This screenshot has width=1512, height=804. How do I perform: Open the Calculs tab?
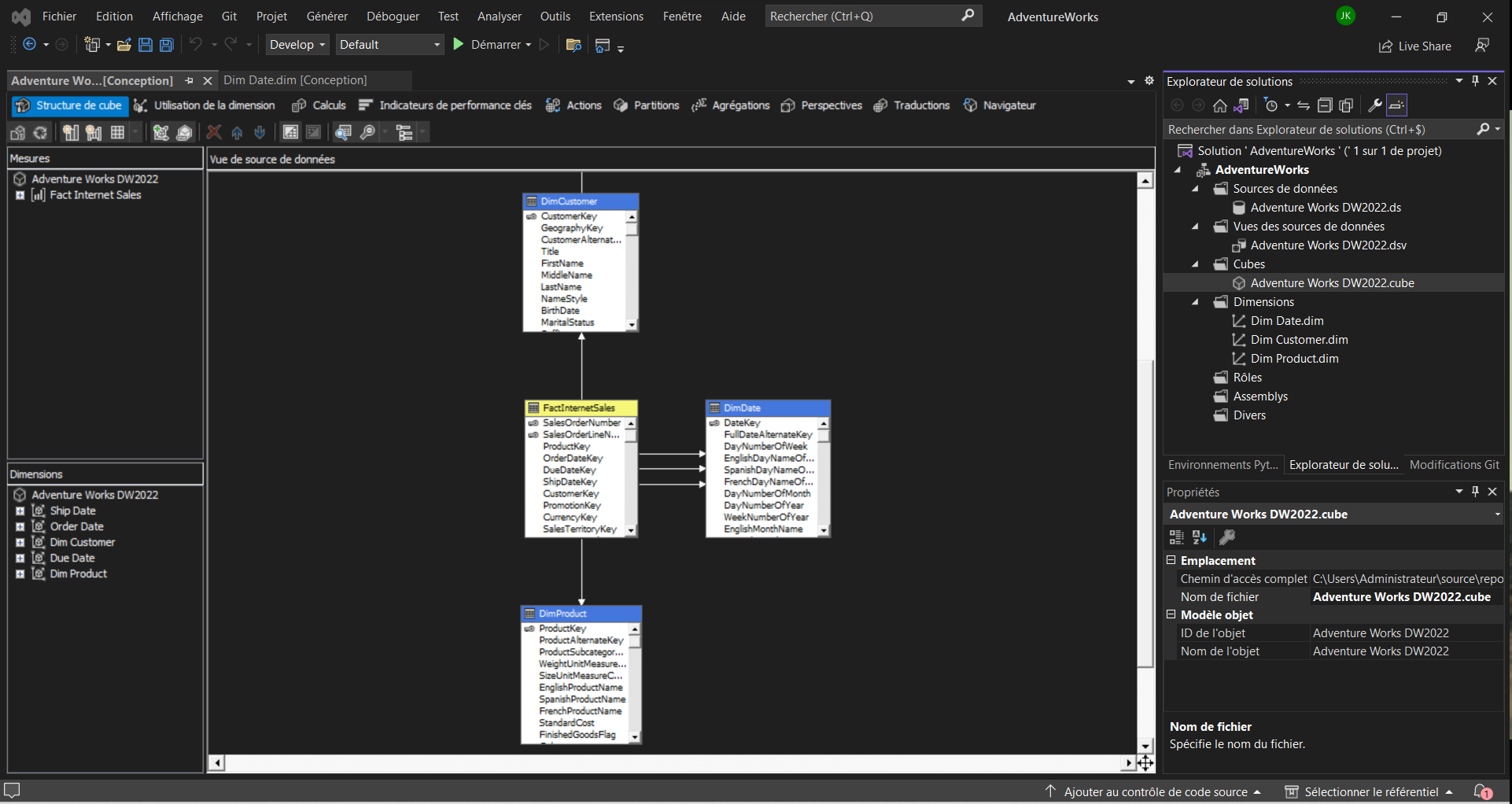pyautogui.click(x=319, y=105)
